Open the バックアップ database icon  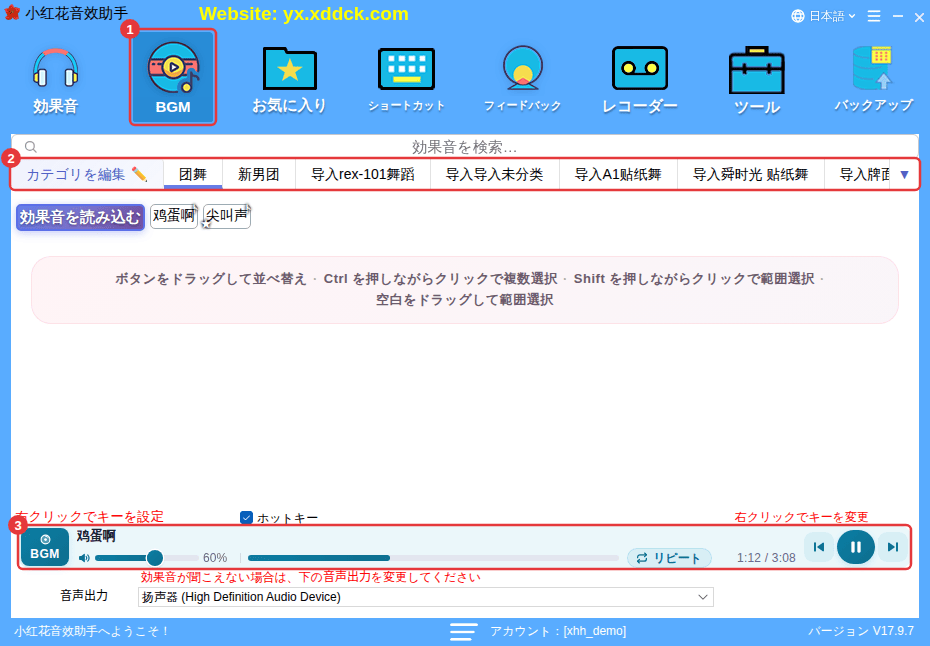pos(873,80)
